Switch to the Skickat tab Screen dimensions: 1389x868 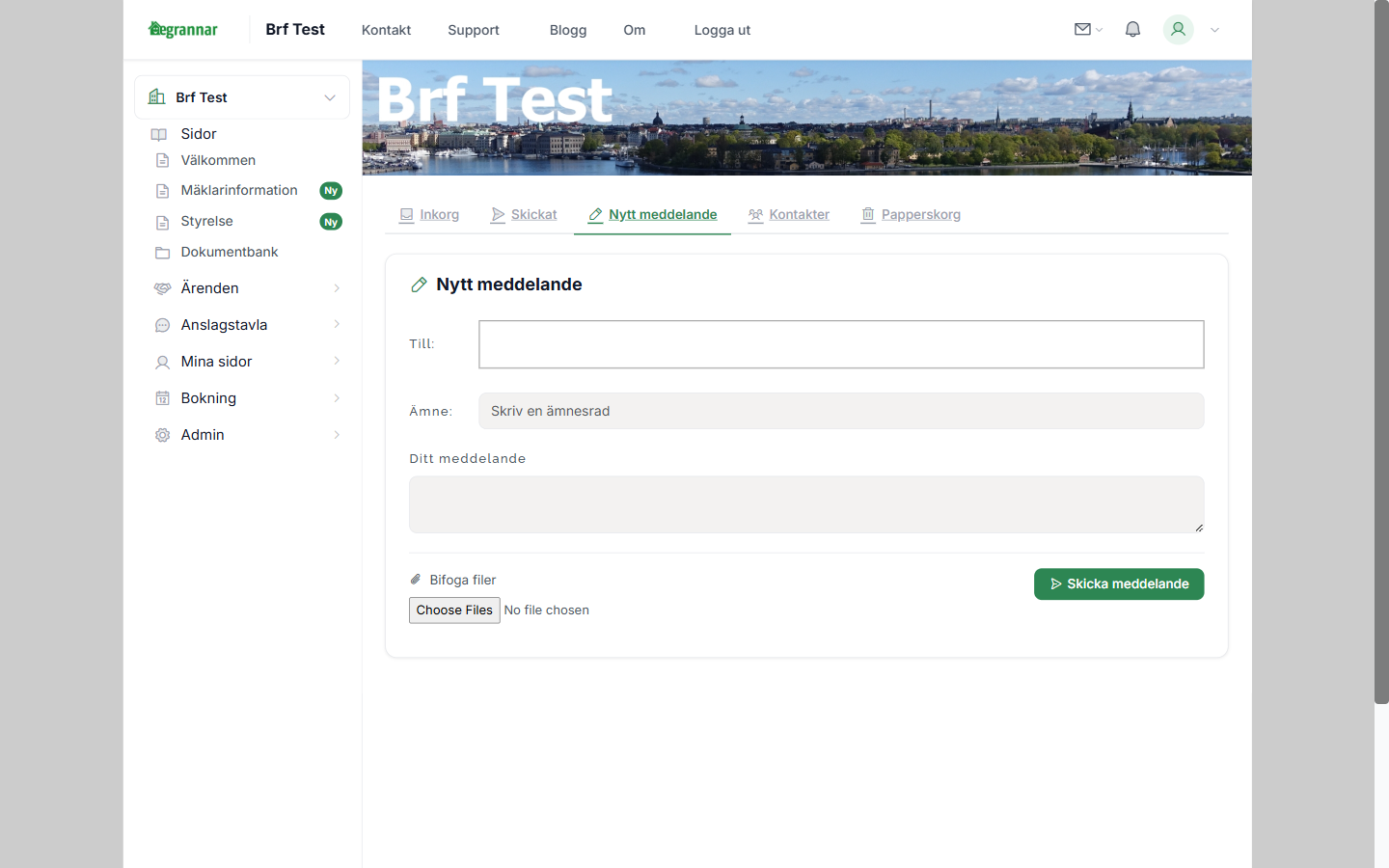pos(524,214)
